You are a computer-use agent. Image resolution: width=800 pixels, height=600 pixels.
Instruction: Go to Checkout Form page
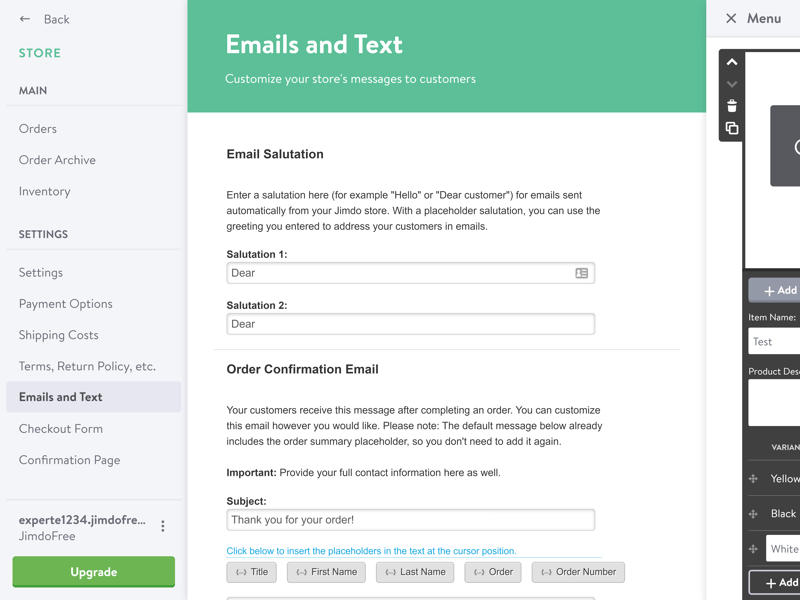61,429
